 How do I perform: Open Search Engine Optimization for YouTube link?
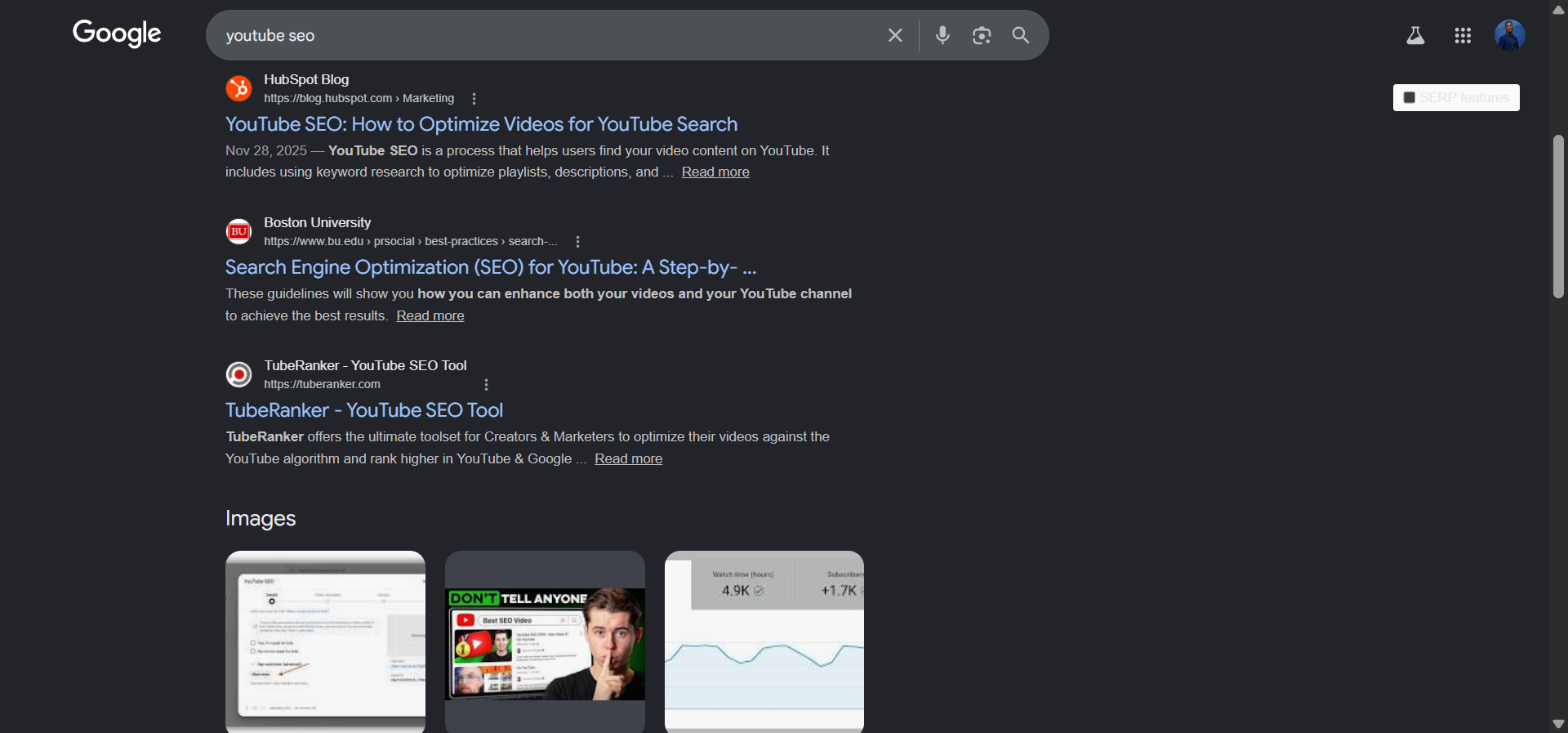[491, 267]
